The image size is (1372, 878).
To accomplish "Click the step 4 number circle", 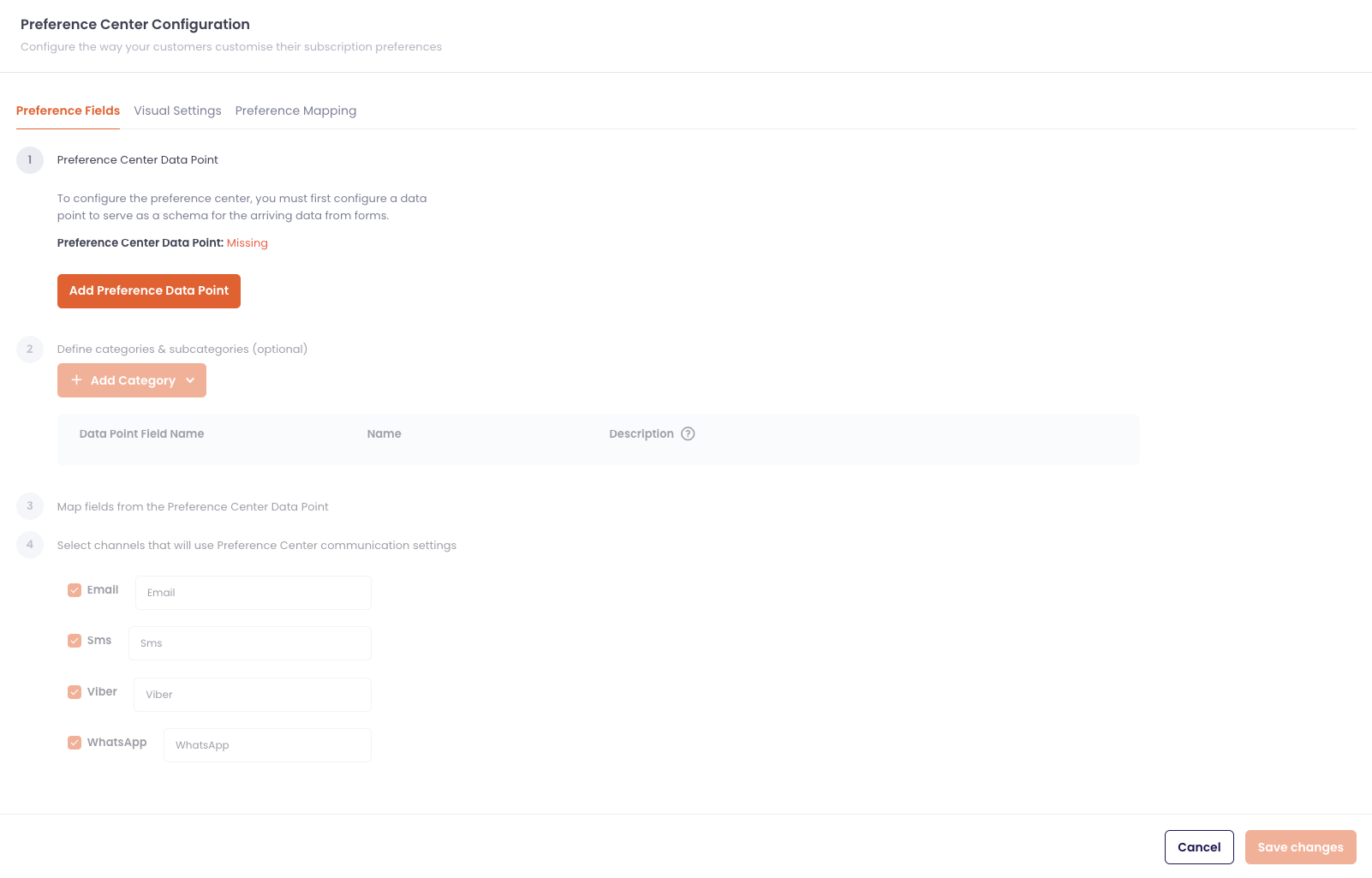I will click(30, 545).
